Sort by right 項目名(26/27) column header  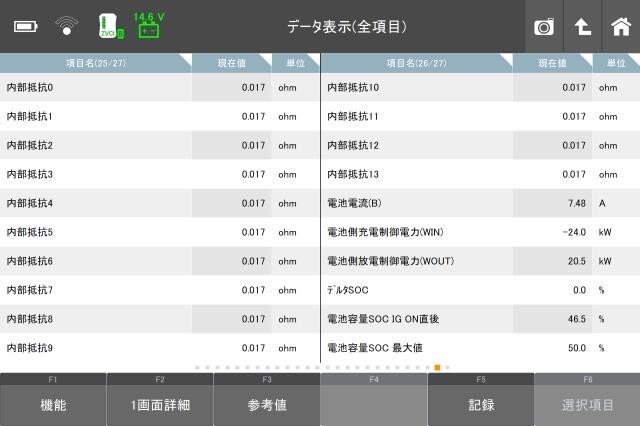[x=416, y=63]
